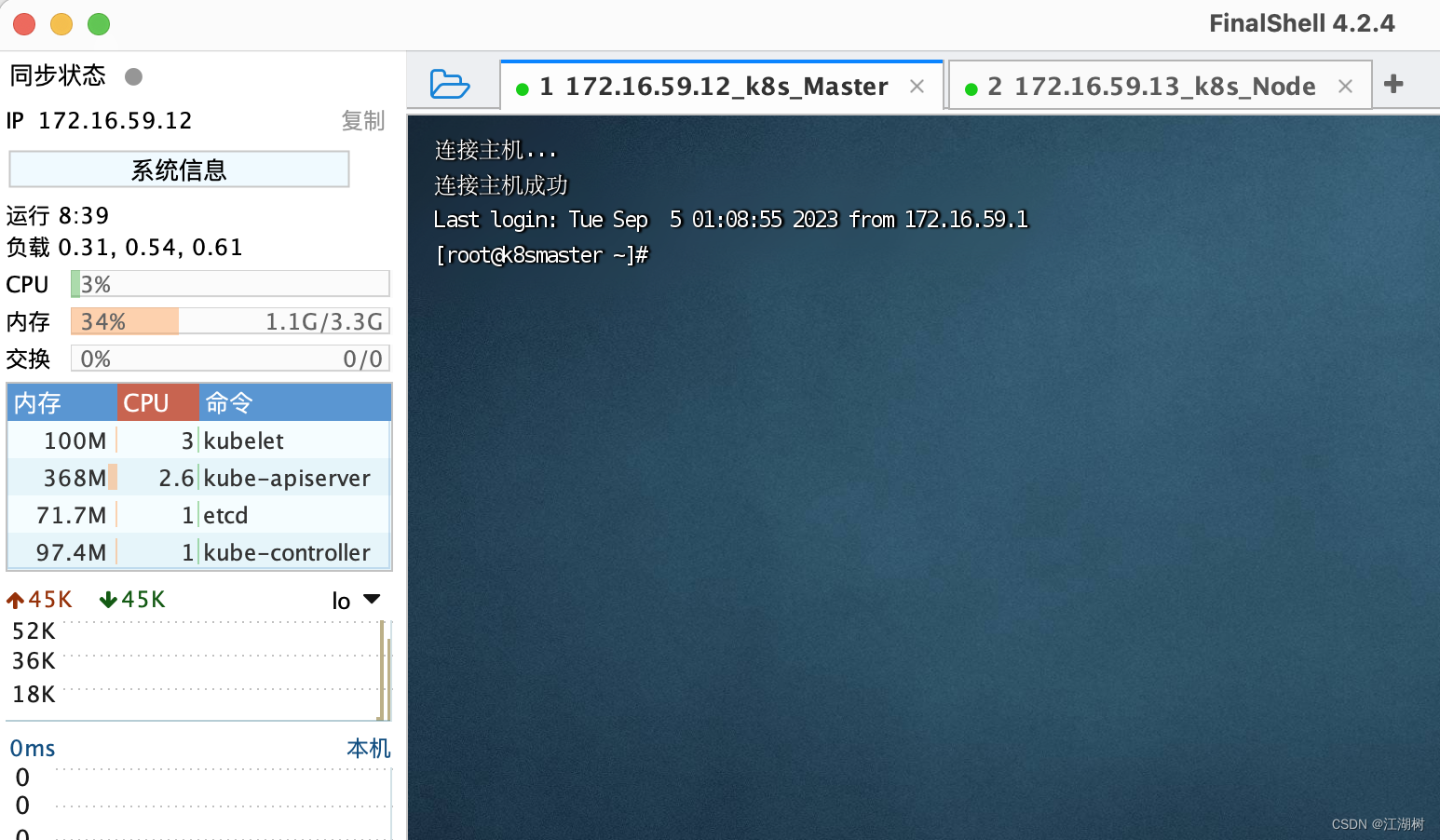Click the green macOS zoom window button
1440x840 pixels.
point(99,24)
